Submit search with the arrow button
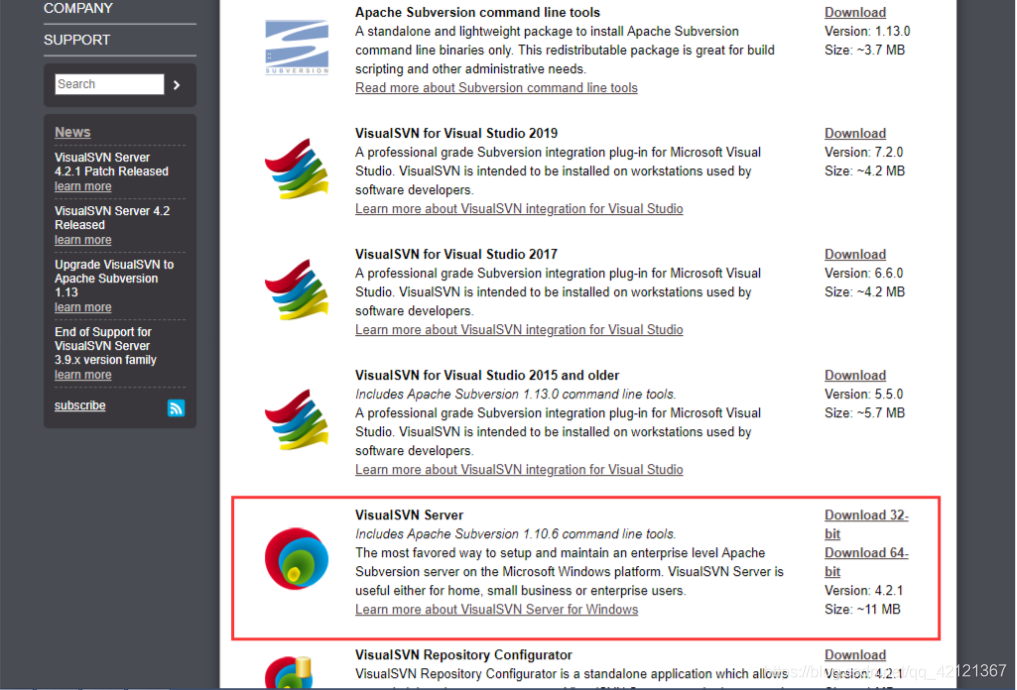The width and height of the screenshot is (1017, 690). 176,85
